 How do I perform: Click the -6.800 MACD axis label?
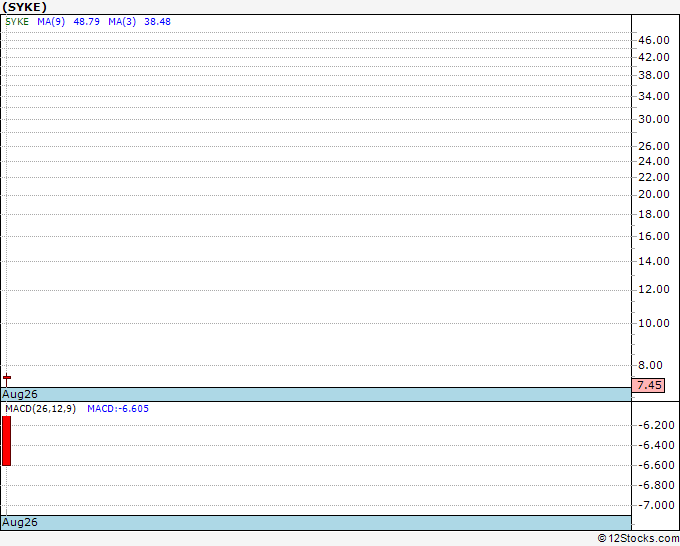657,485
